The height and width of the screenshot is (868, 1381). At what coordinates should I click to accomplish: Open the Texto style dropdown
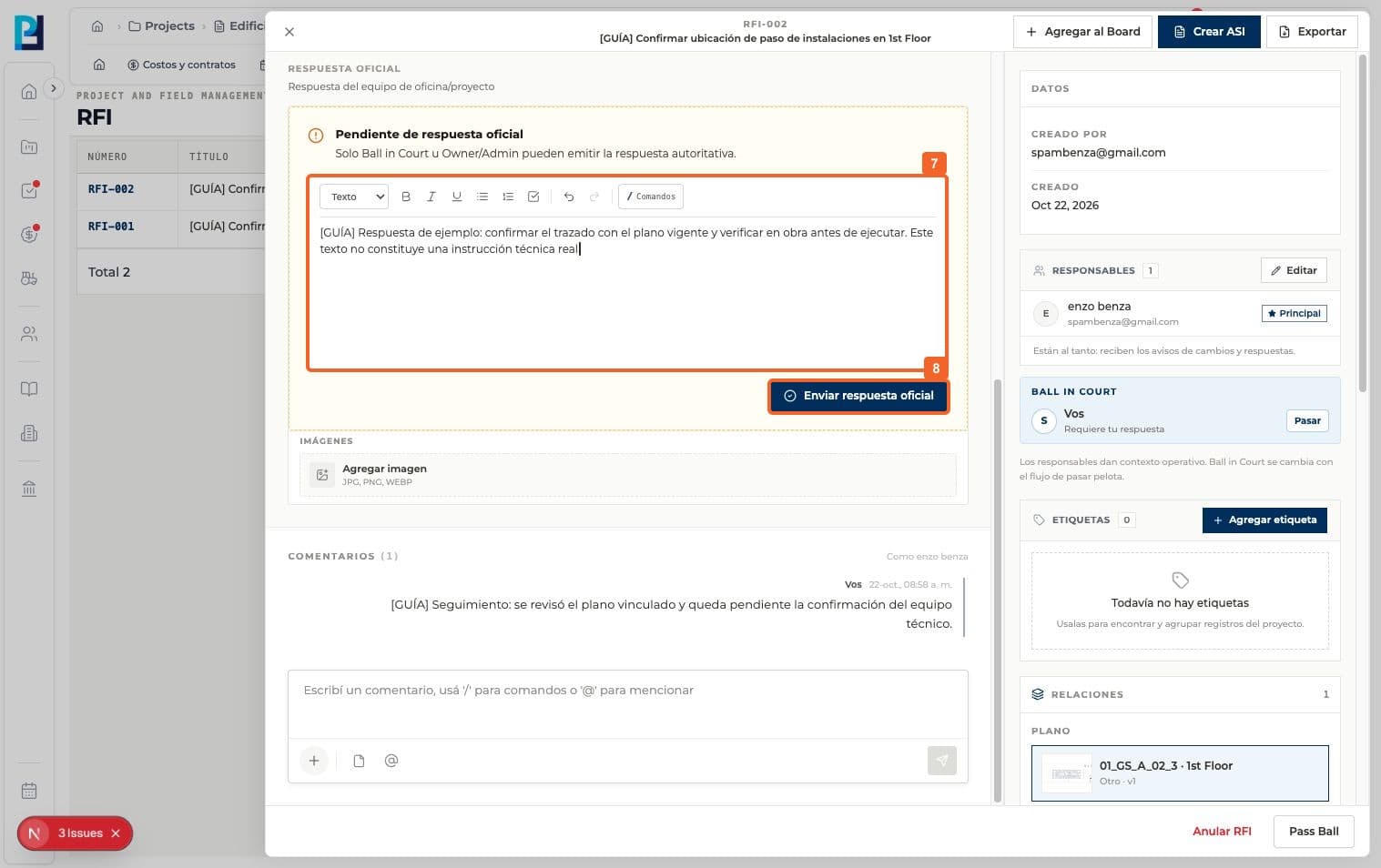354,197
